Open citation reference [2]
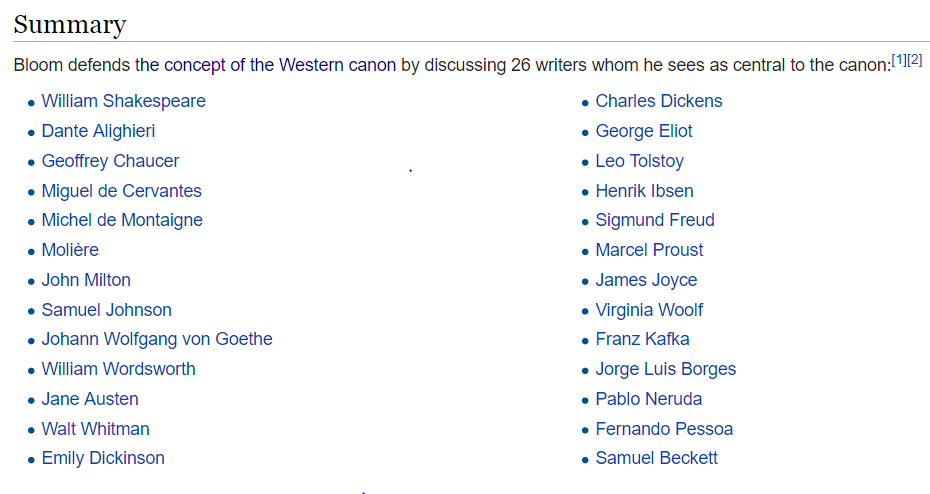Viewport: 930px width, 494px height. pyautogui.click(x=915, y=59)
